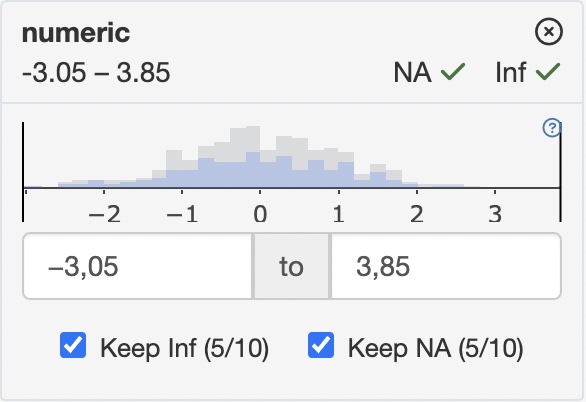Select the right histogram range handle
The image size is (586, 402).
[560, 172]
